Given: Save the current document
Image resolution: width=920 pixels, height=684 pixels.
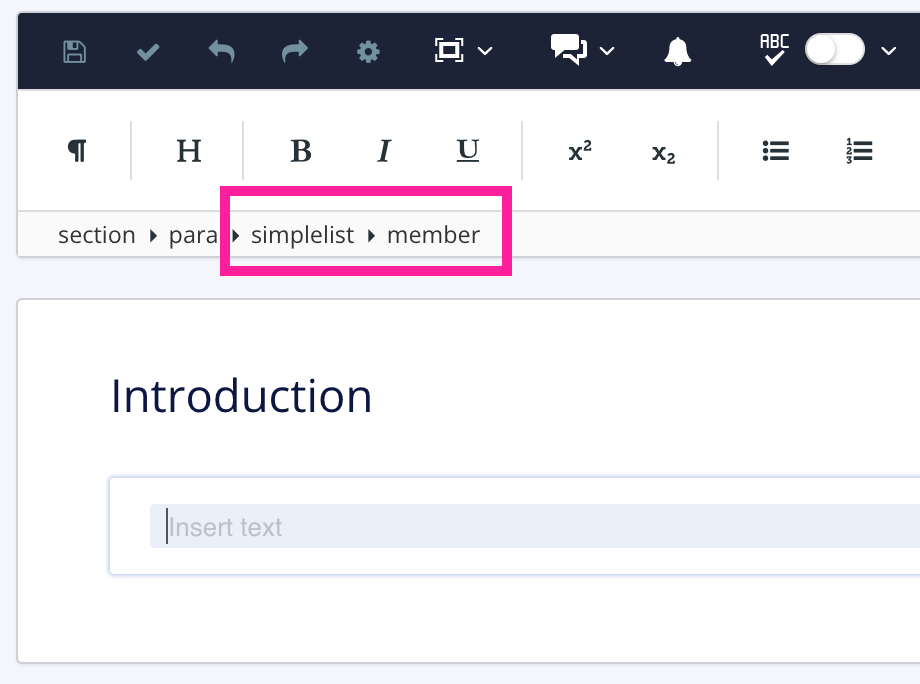Looking at the screenshot, I should point(73,51).
